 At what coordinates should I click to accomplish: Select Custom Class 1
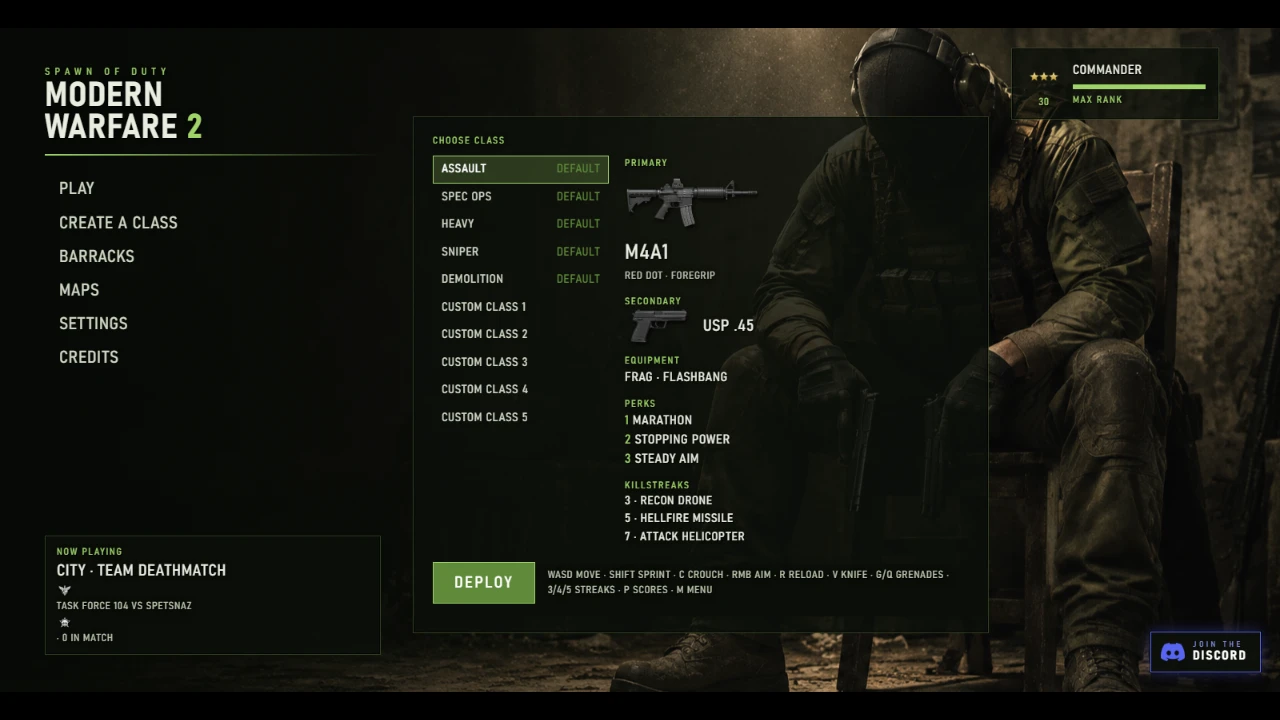point(520,307)
